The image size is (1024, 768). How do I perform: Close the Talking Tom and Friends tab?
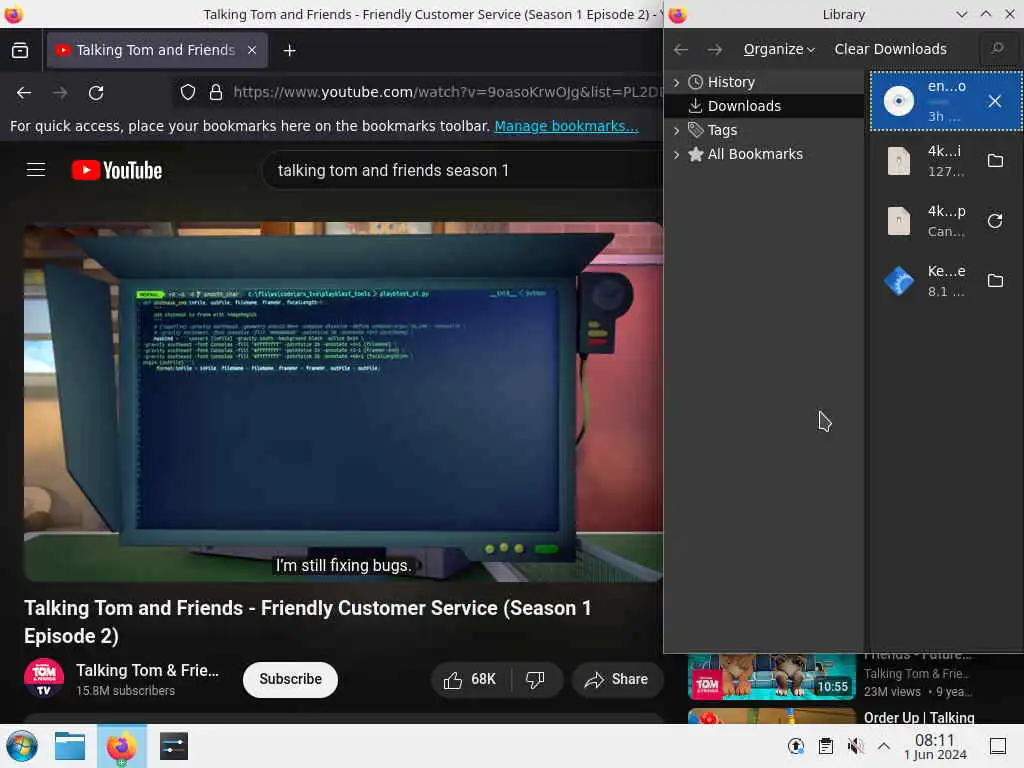point(252,50)
